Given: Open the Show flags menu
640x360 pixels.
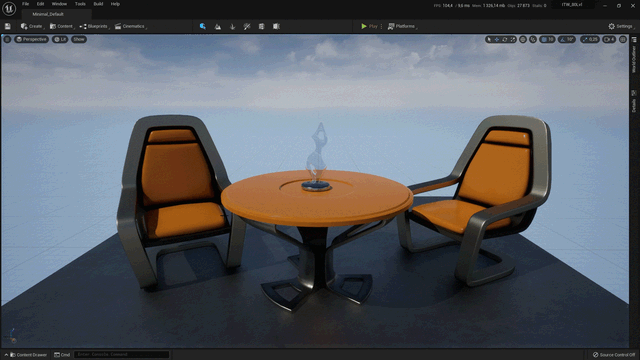Looking at the screenshot, I should tap(79, 39).
